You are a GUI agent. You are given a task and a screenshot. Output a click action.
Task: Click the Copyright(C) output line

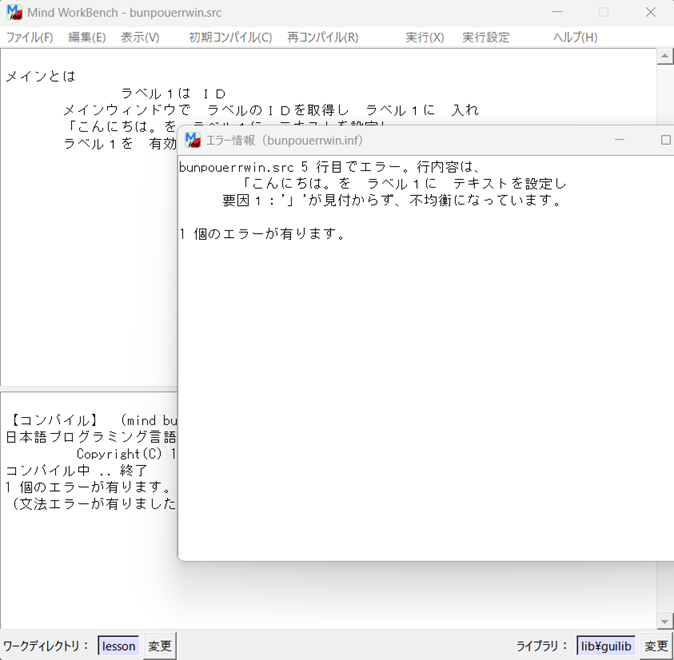(x=126, y=454)
